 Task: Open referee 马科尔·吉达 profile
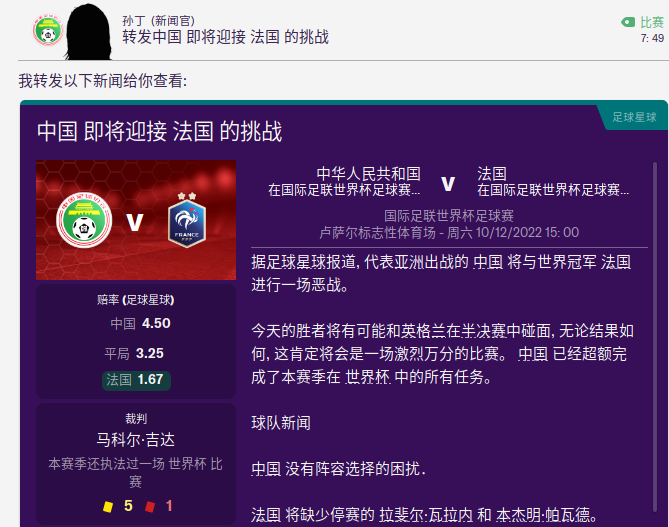click(x=136, y=440)
